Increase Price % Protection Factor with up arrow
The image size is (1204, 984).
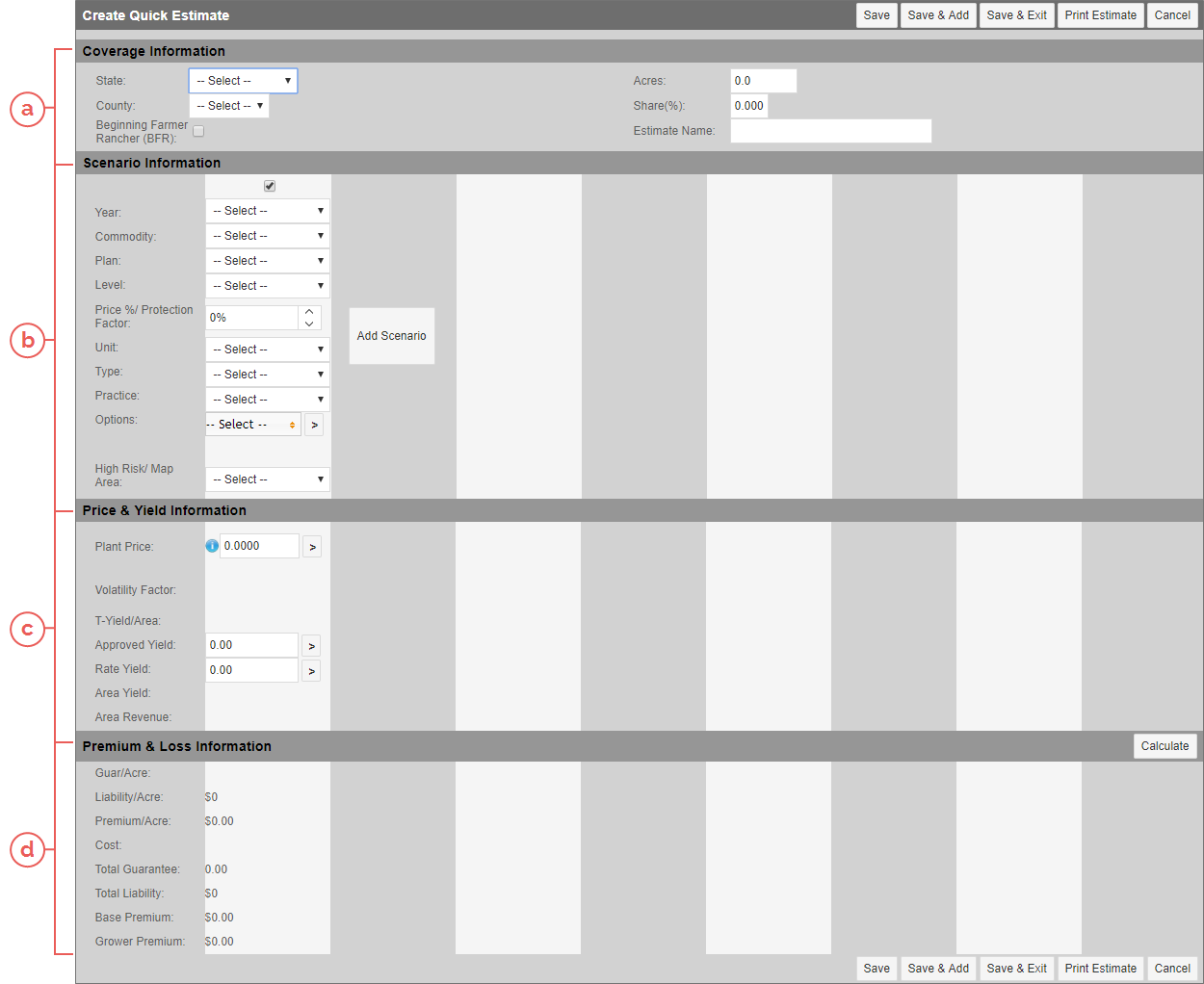(x=309, y=312)
